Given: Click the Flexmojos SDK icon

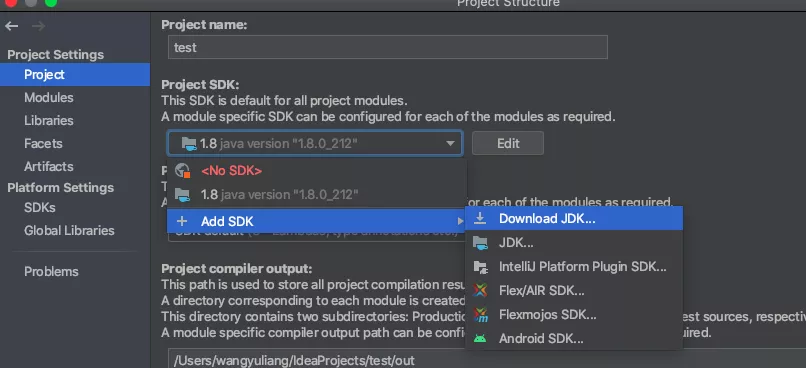Looking at the screenshot, I should [480, 315].
